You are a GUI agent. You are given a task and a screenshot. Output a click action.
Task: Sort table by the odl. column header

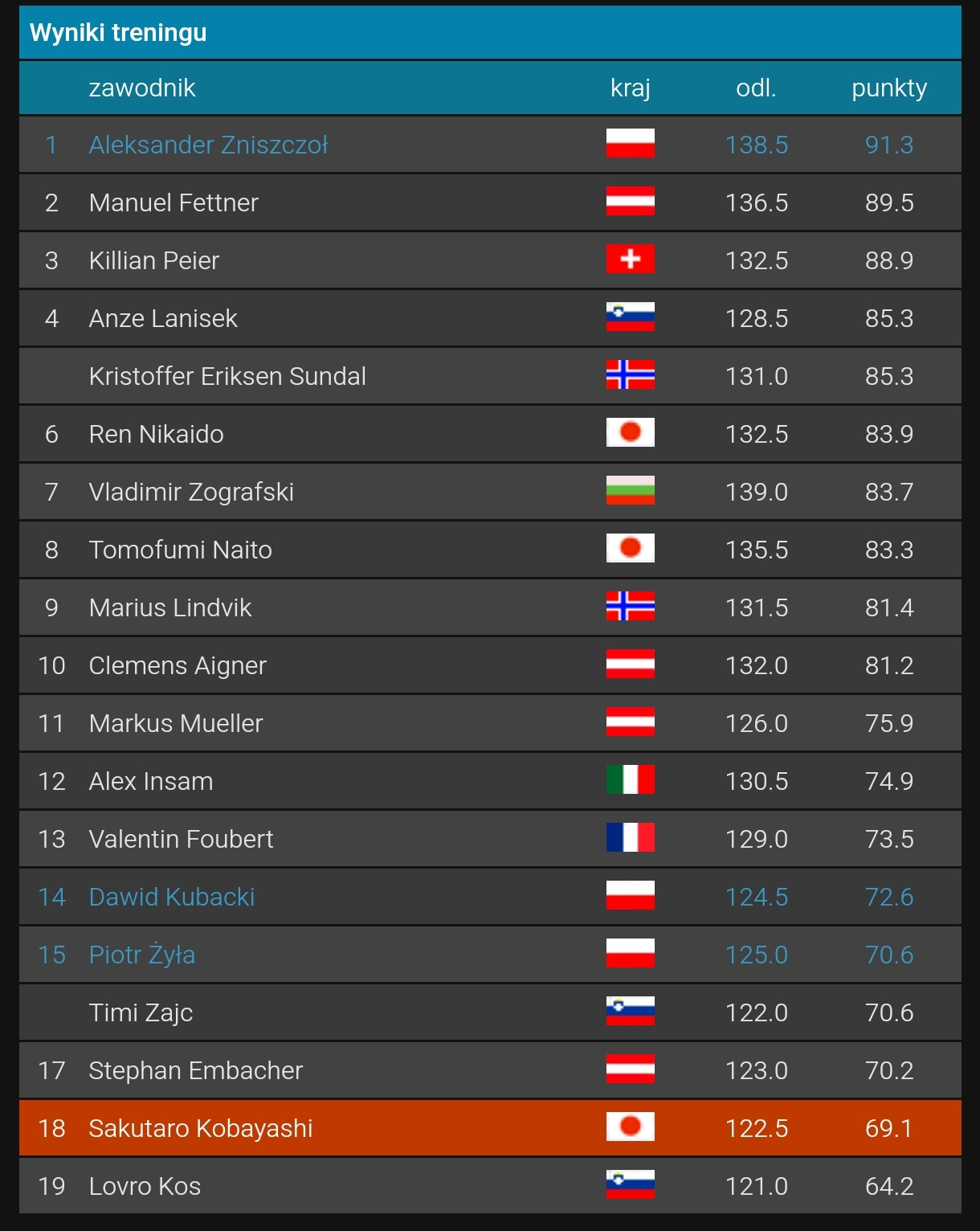(756, 88)
